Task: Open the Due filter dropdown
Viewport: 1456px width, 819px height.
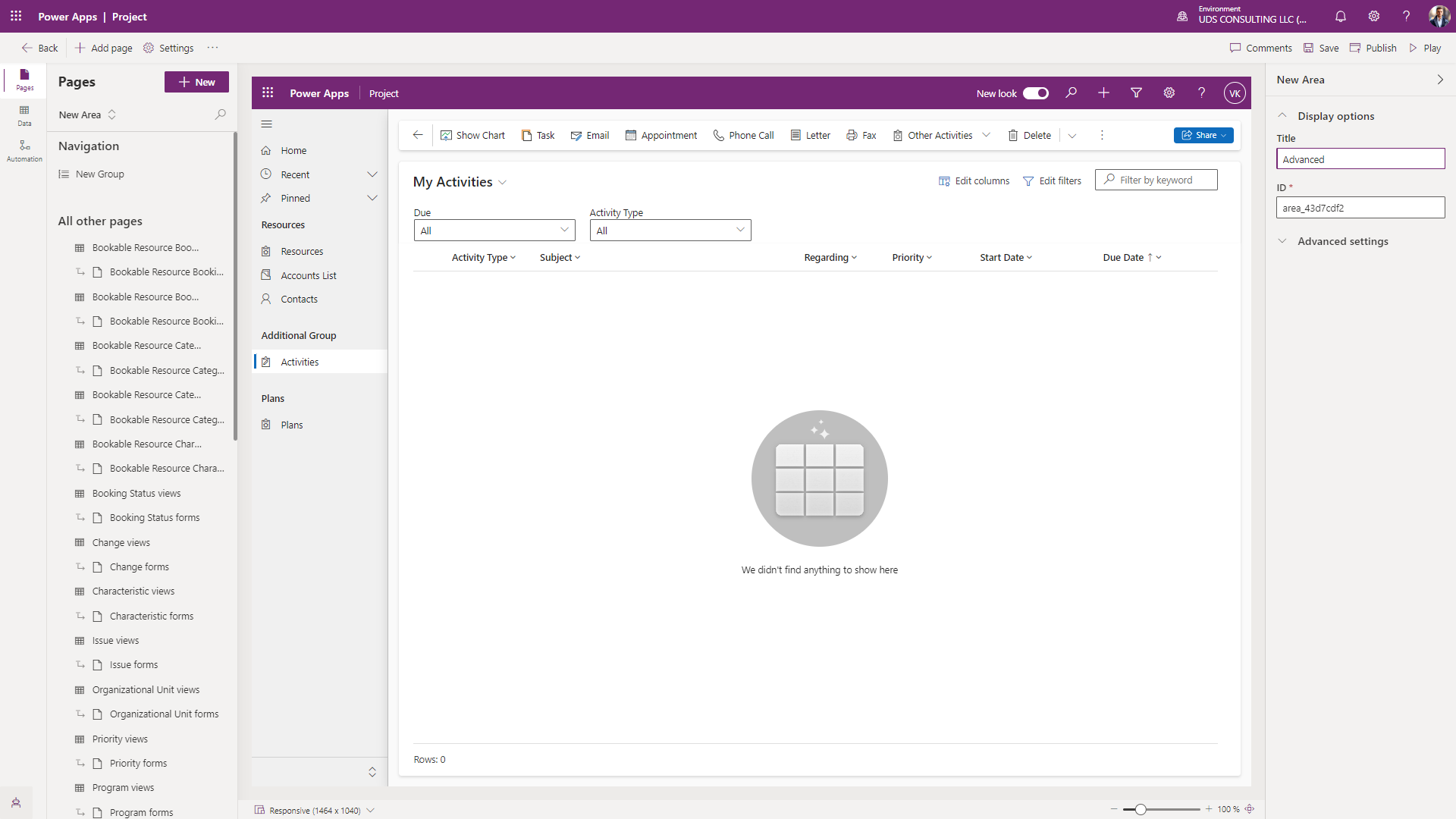Action: click(x=494, y=231)
